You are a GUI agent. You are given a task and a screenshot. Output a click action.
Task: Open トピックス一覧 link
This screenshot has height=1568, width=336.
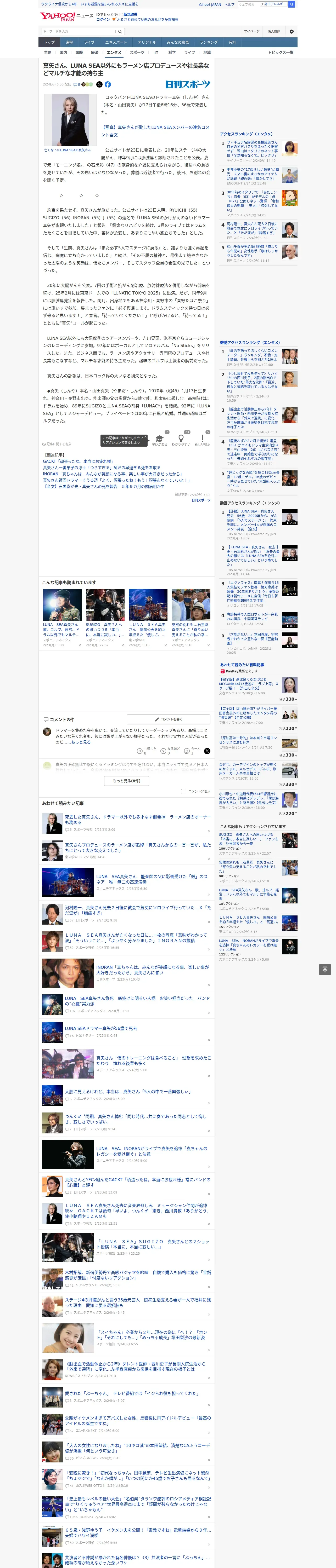[x=281, y=52]
